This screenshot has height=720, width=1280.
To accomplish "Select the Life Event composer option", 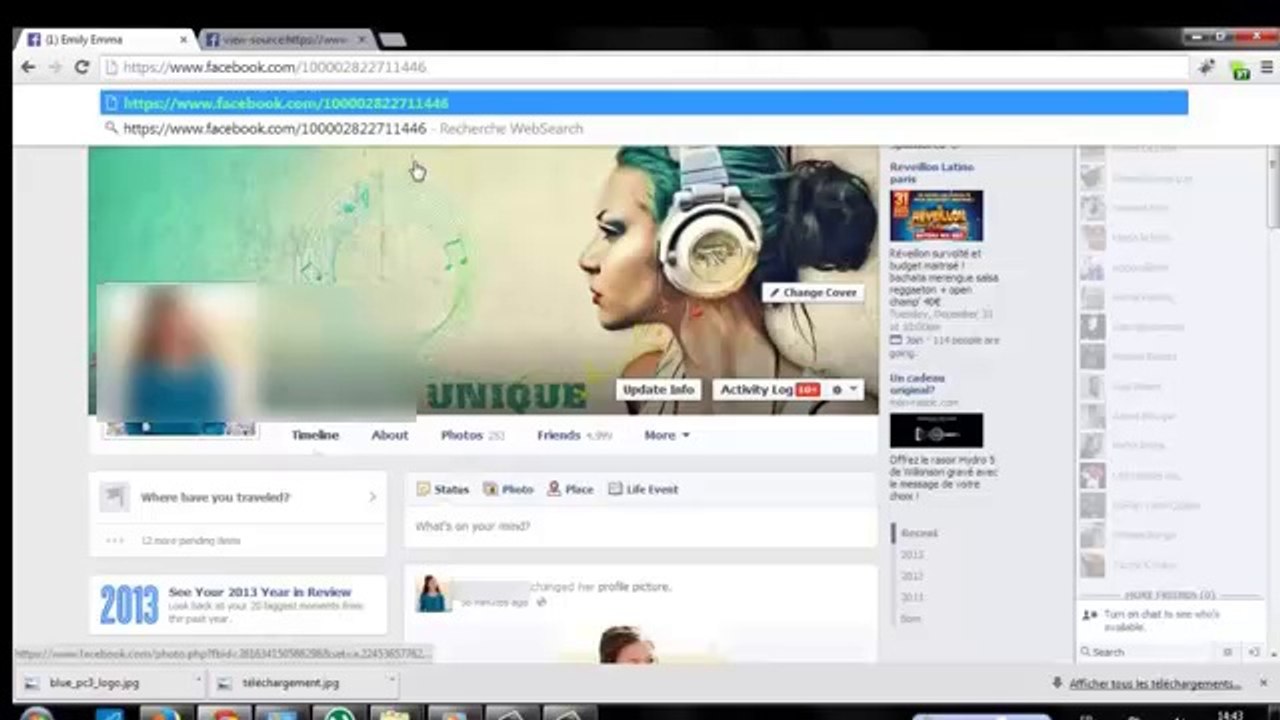I will click(643, 489).
